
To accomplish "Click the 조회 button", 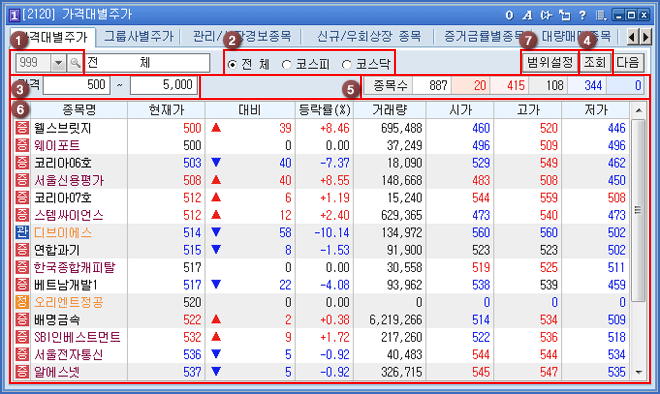I will [595, 63].
